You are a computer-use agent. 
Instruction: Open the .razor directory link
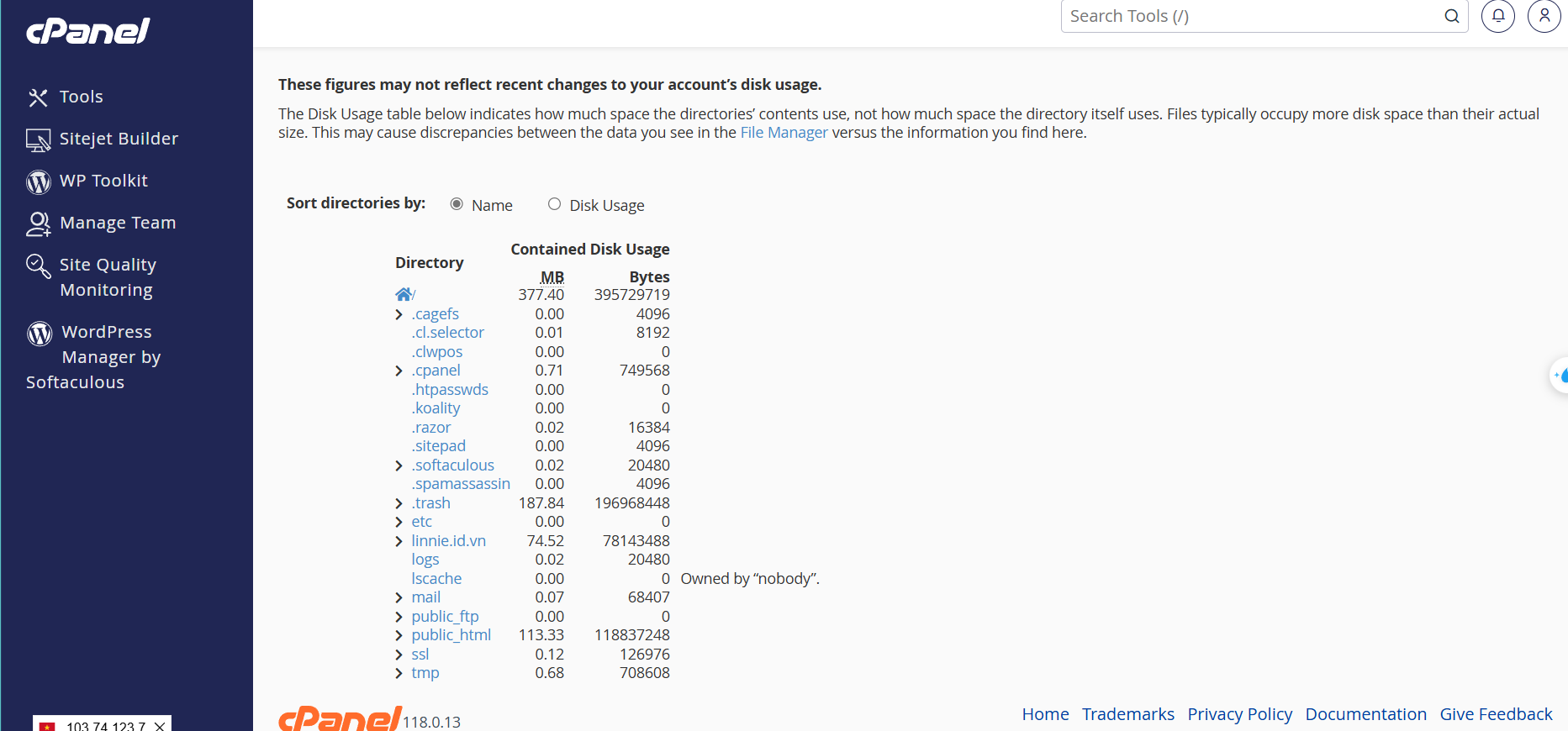430,428
